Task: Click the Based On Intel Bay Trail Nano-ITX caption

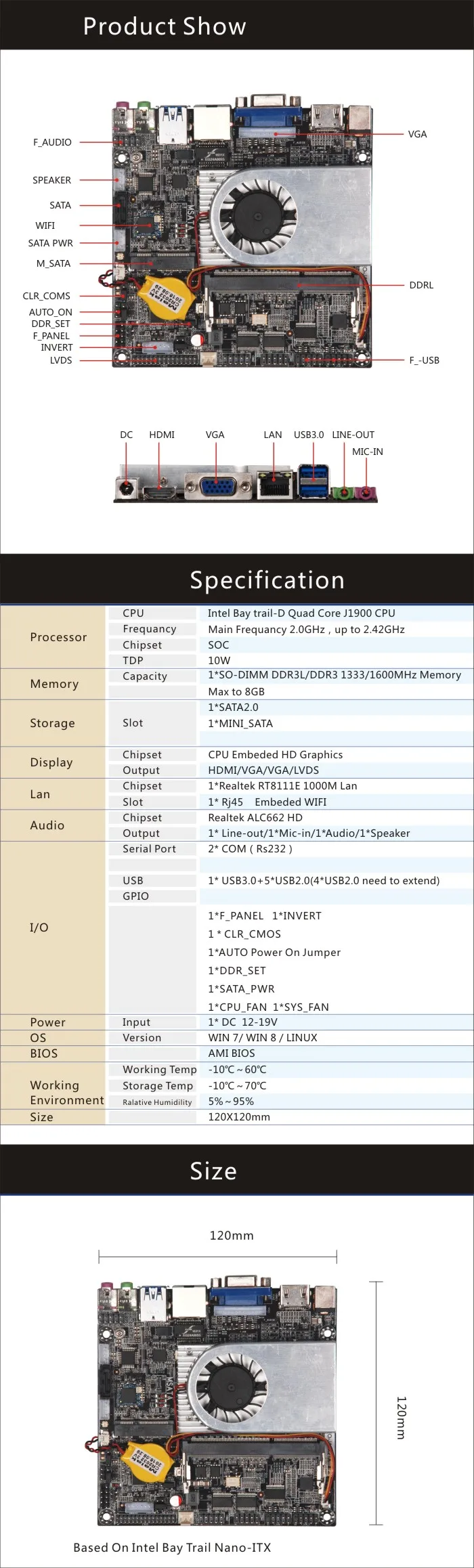Action: pos(172,1548)
